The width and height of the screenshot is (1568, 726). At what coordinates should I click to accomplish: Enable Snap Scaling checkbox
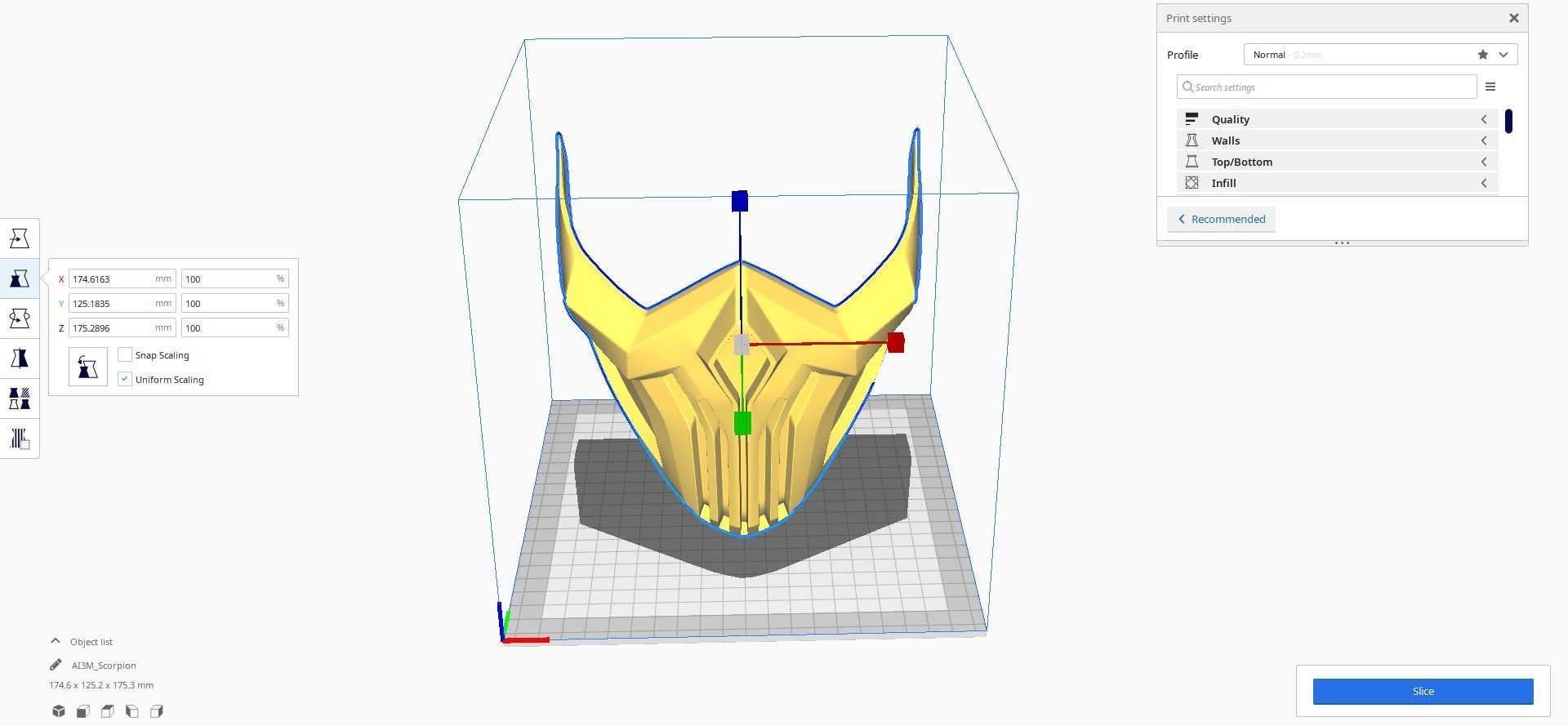pyautogui.click(x=125, y=354)
